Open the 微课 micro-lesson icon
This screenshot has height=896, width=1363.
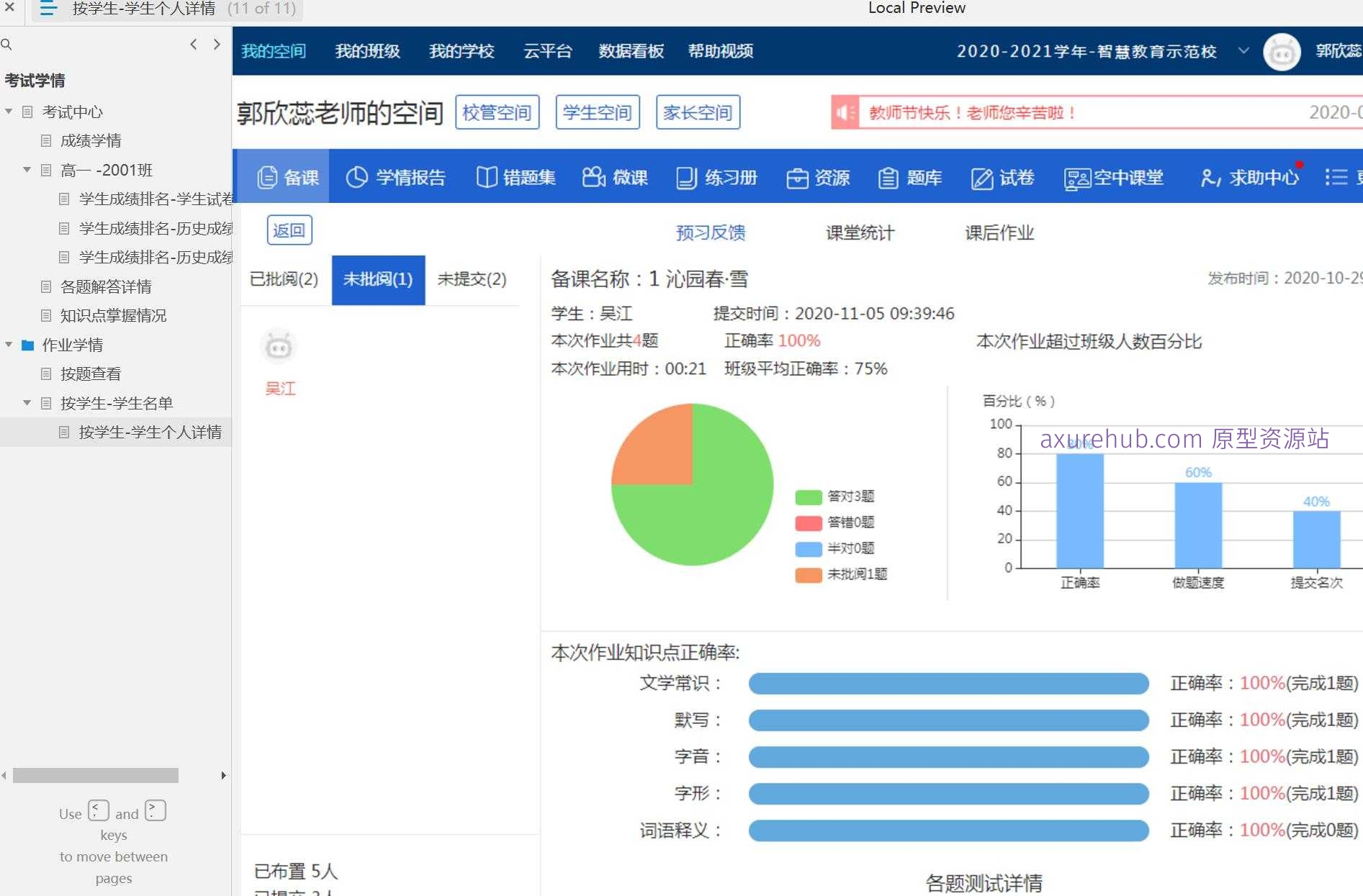point(616,177)
